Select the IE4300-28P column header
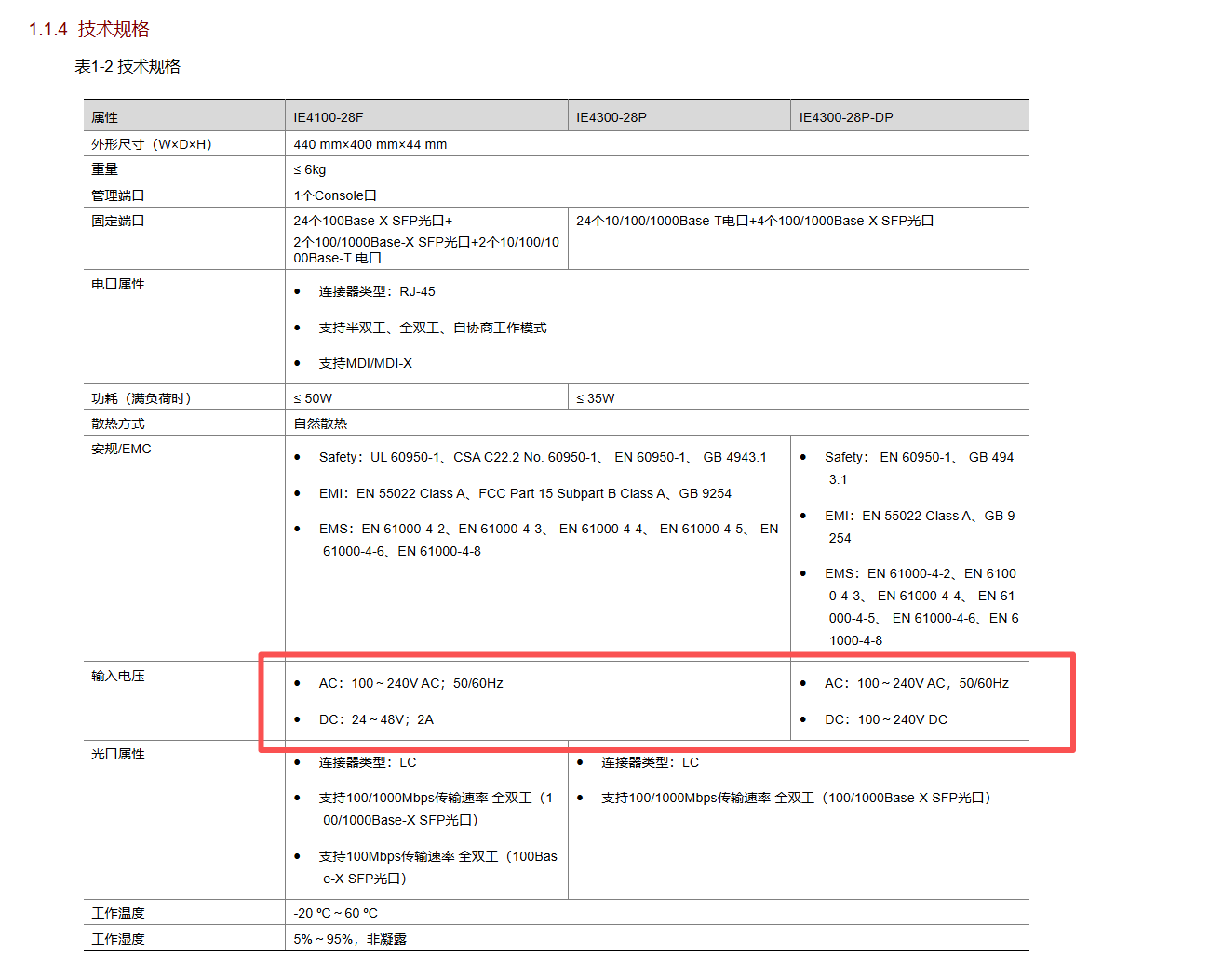This screenshot has width=1223, height=980. tap(611, 117)
